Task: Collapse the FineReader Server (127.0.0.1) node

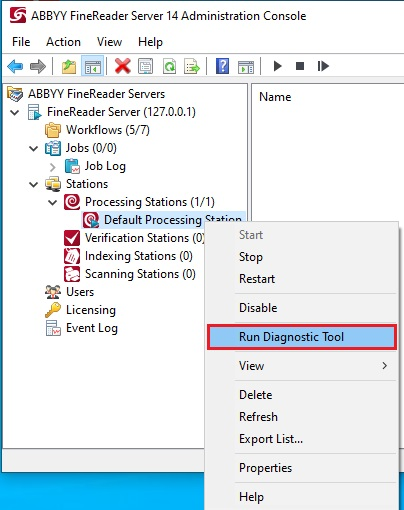Action: 15,112
